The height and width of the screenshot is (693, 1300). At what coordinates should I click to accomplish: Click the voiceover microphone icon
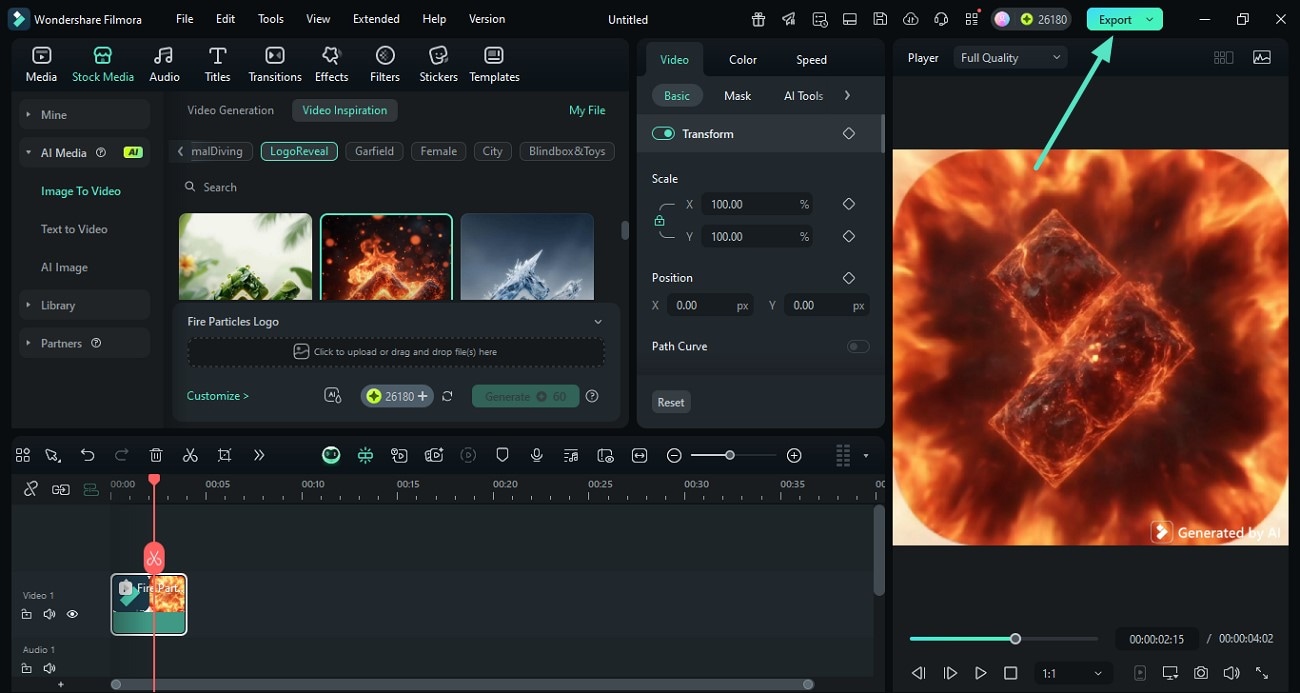[537, 455]
